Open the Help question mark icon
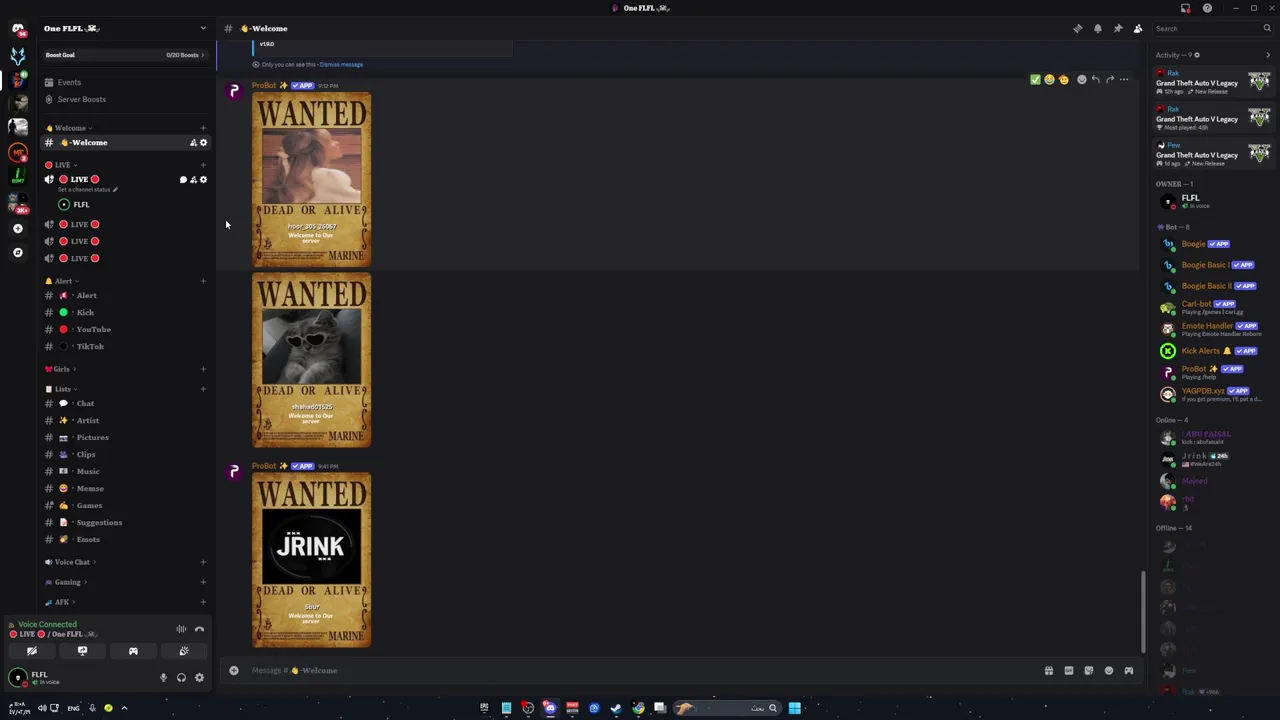Image resolution: width=1280 pixels, height=720 pixels. coord(1207,8)
